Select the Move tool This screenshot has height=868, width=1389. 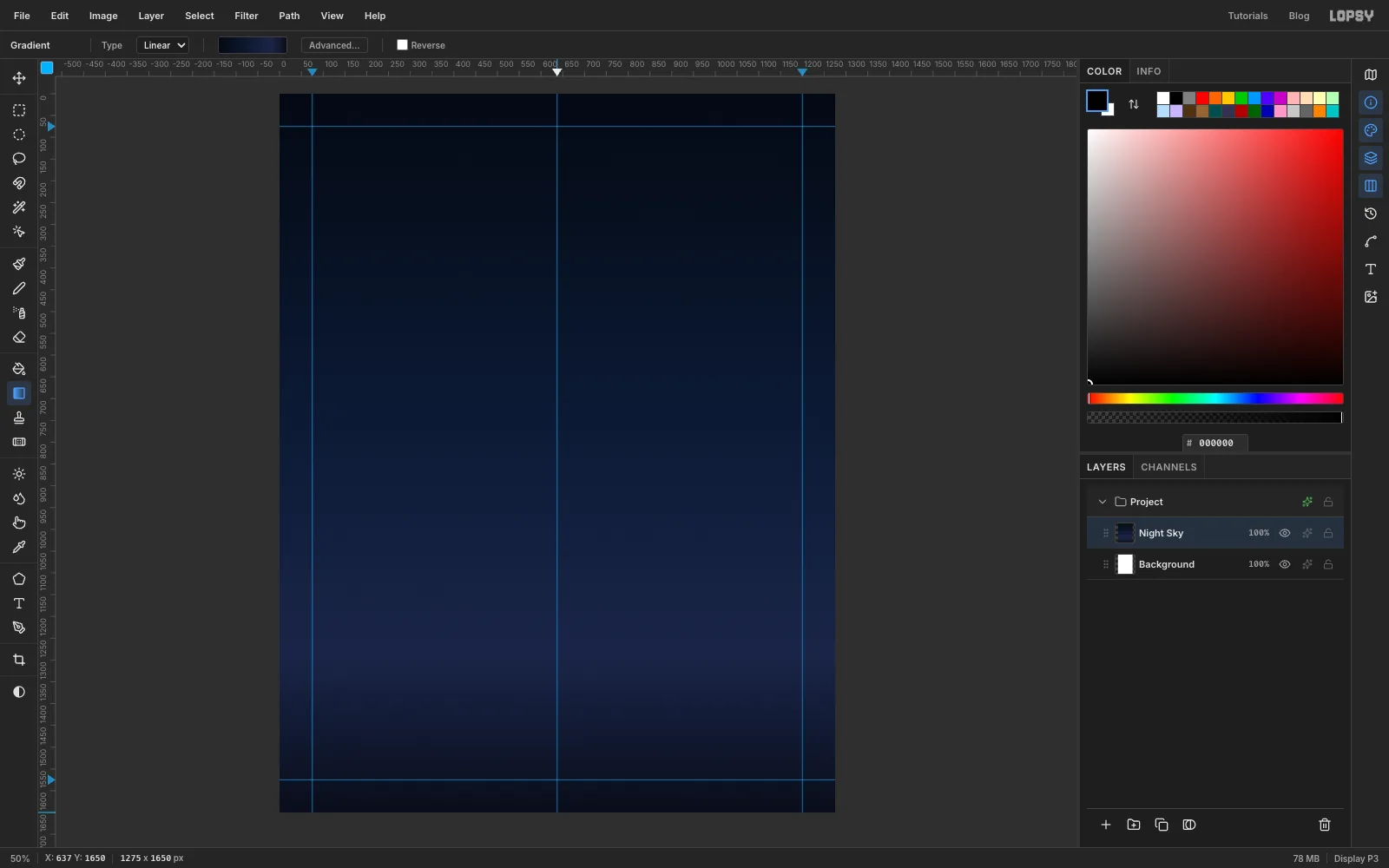tap(19, 78)
